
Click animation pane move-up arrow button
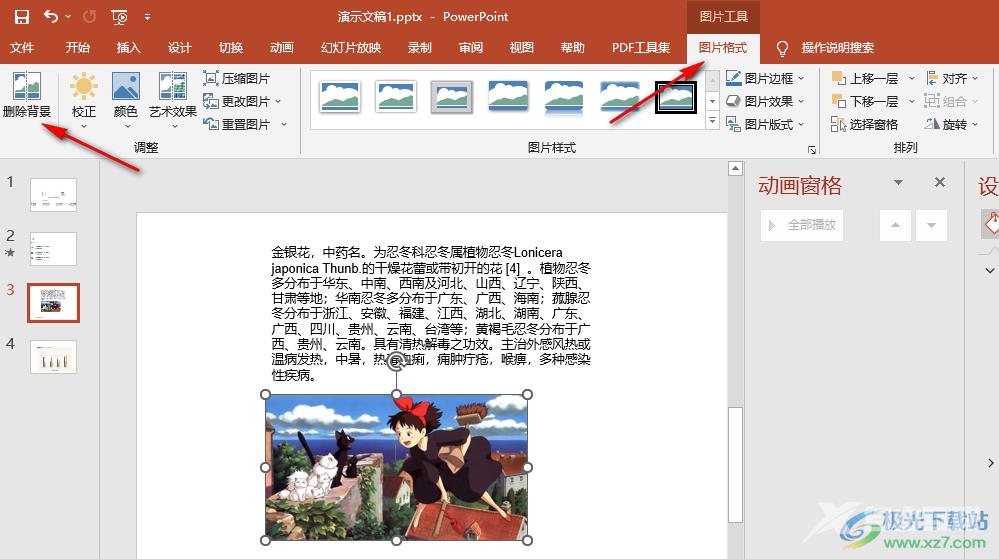click(895, 225)
